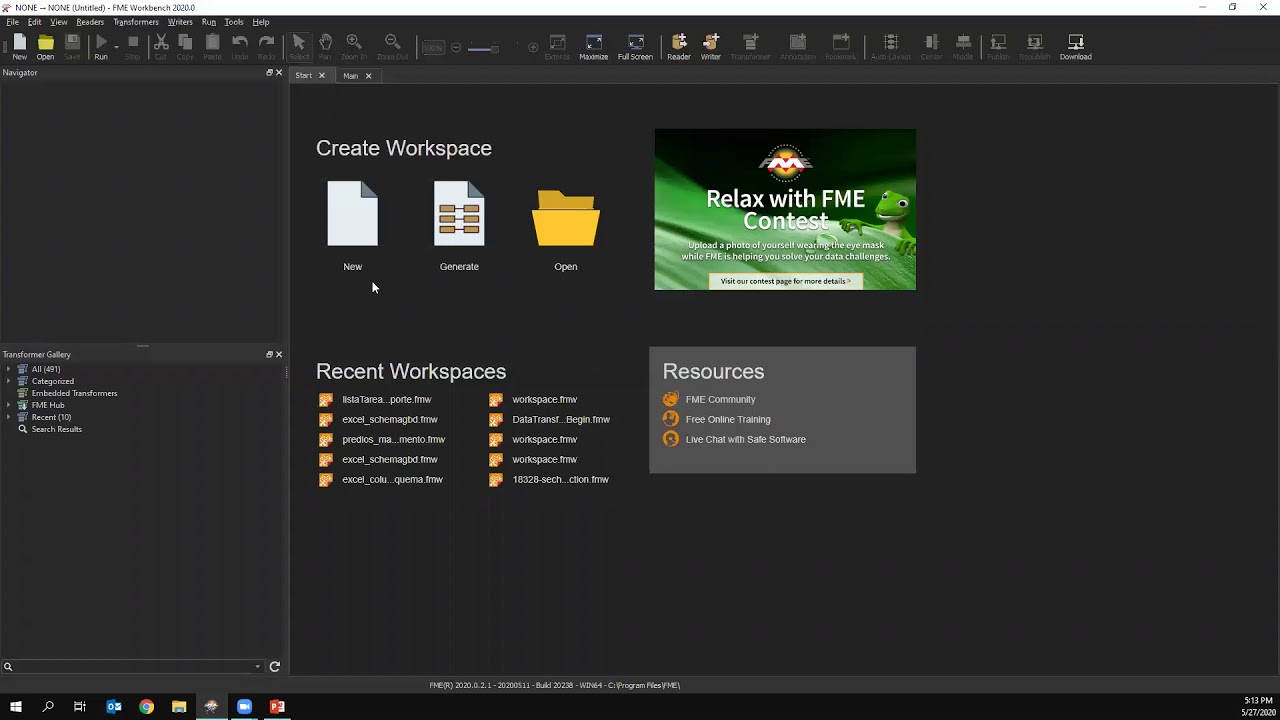Open the Writers menu

[x=180, y=22]
